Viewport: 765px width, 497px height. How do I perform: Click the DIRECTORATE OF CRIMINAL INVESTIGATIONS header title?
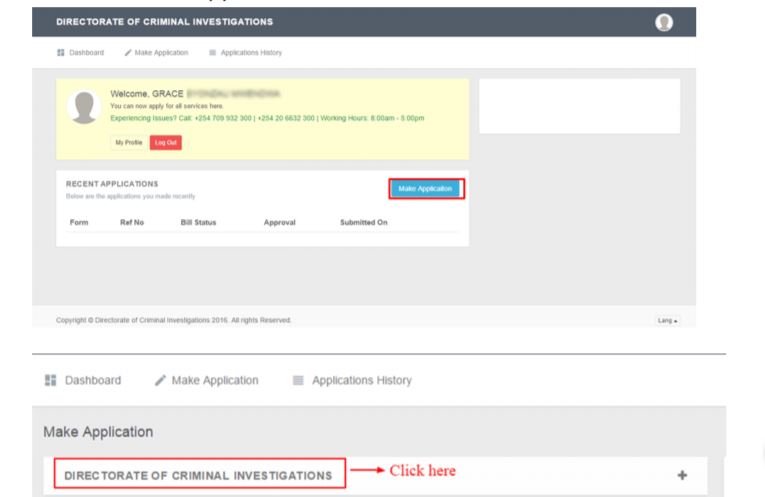pyautogui.click(x=164, y=22)
